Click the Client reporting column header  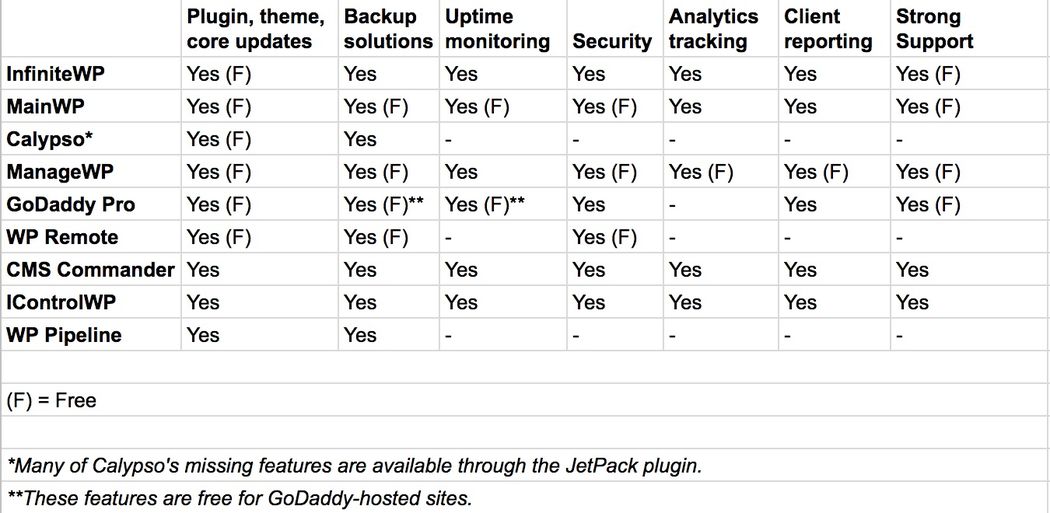834,29
